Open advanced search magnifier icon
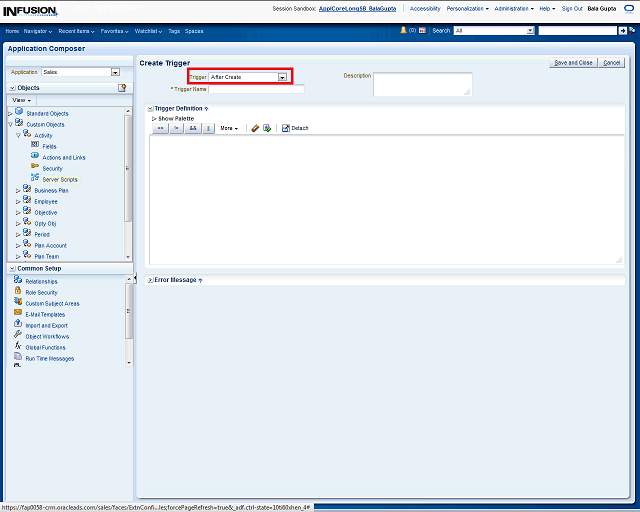This screenshot has height=512, width=640. [632, 30]
